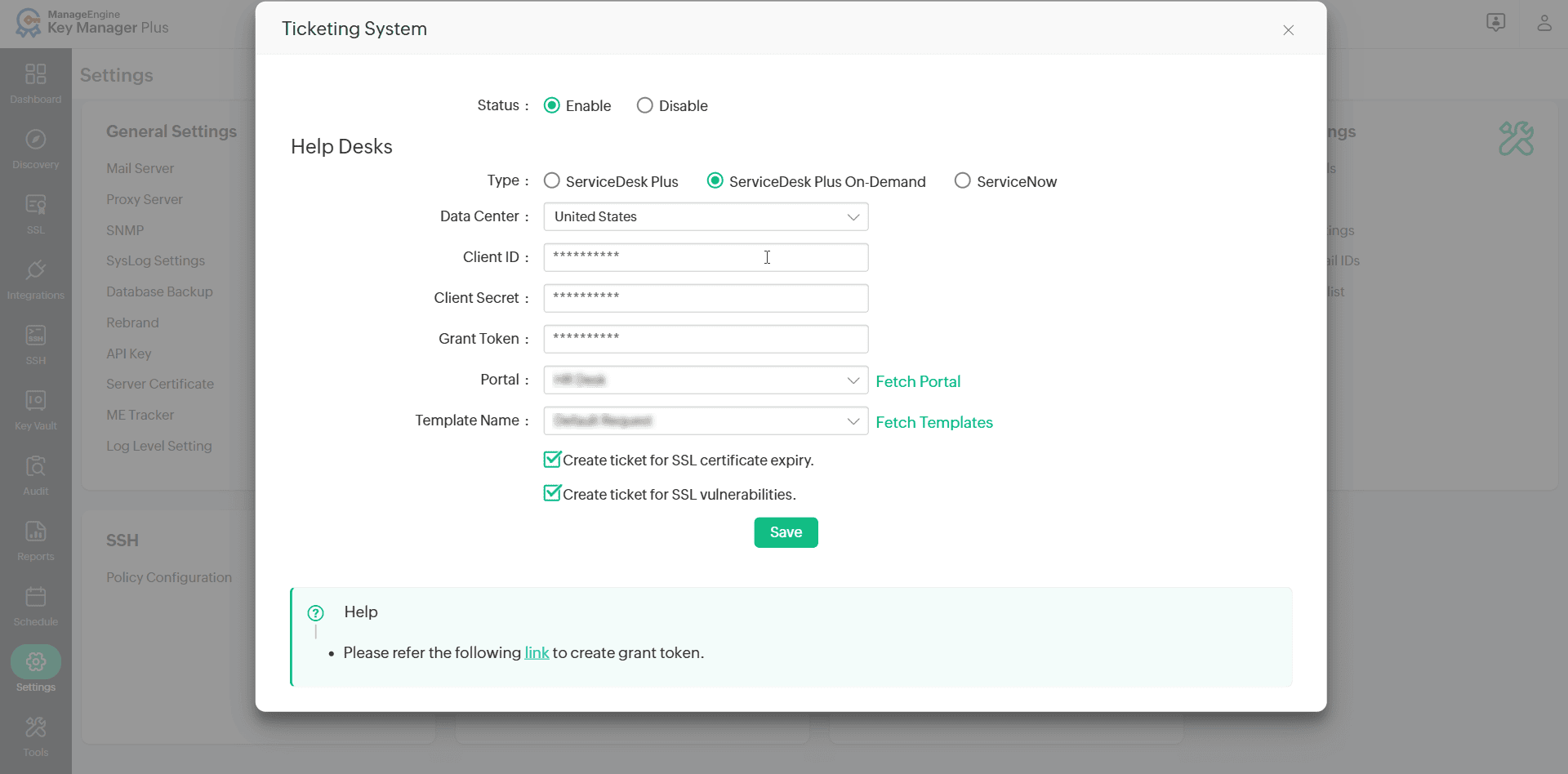Viewport: 1568px width, 774px height.
Task: Open the SSH sidebar icon
Action: pyautogui.click(x=36, y=336)
